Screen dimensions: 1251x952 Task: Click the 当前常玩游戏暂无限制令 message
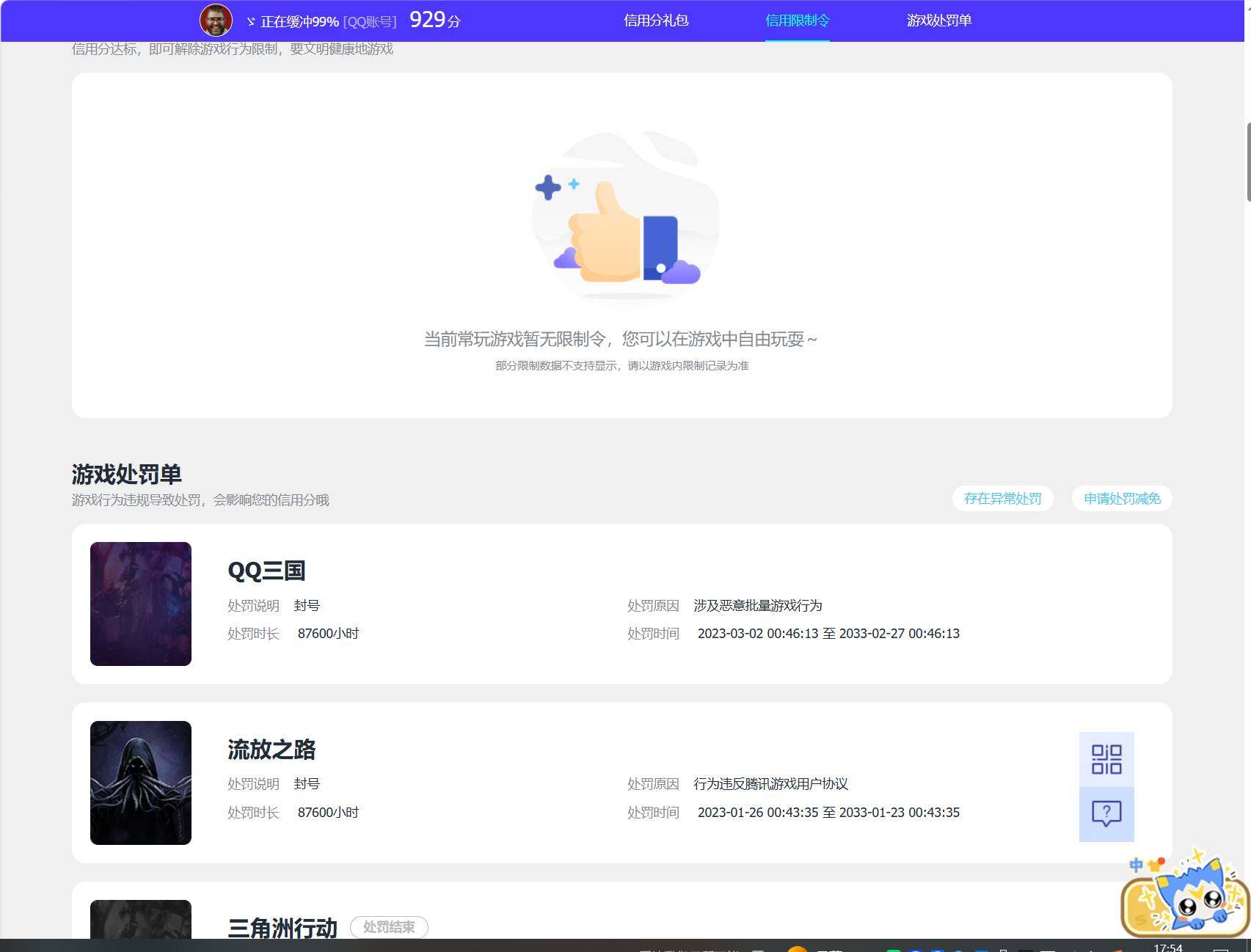point(621,339)
